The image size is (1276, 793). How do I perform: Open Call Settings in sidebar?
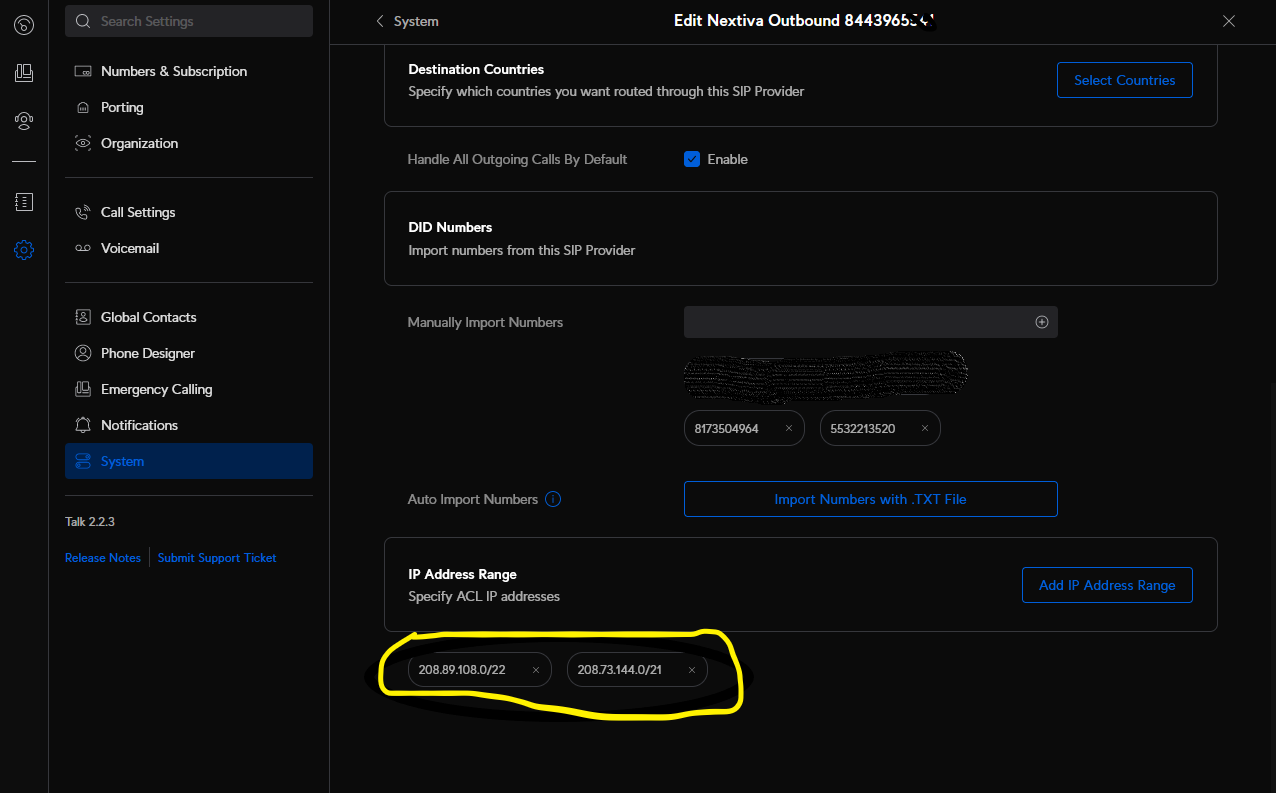(x=138, y=212)
